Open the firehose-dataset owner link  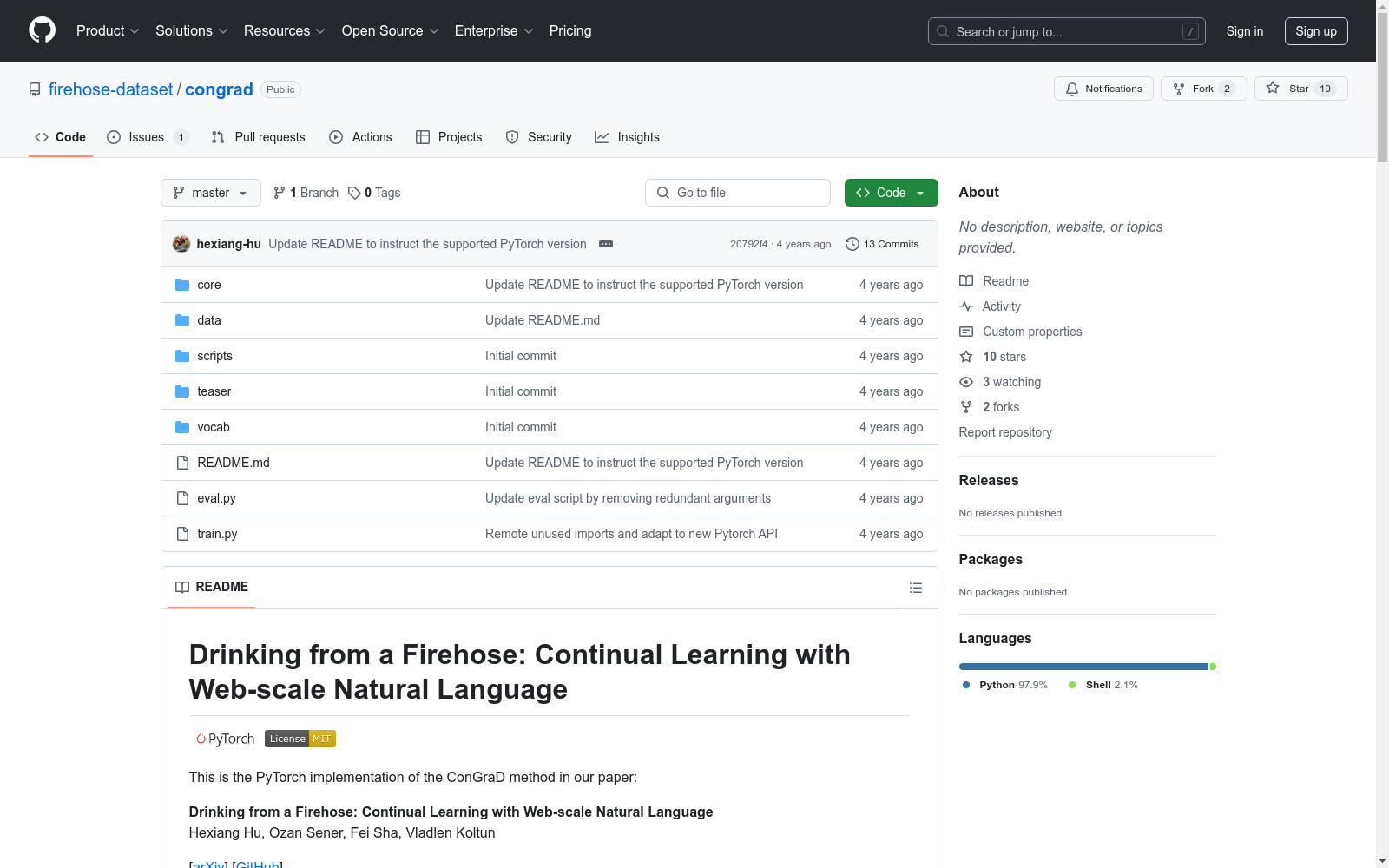coord(111,89)
